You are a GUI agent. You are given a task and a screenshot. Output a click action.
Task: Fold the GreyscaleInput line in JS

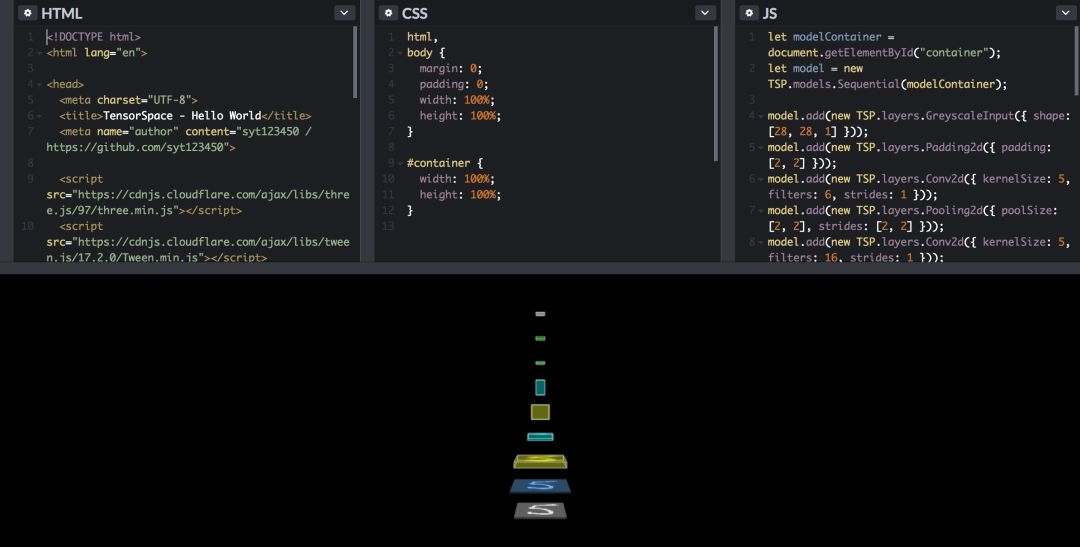click(761, 117)
